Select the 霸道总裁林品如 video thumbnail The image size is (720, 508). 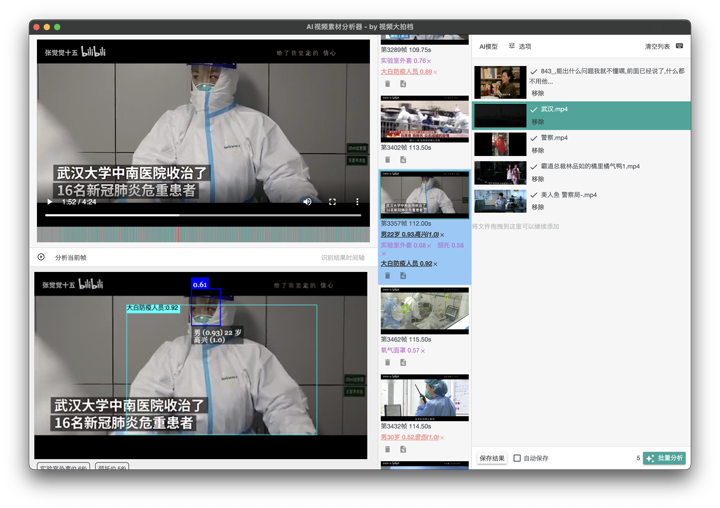click(500, 173)
